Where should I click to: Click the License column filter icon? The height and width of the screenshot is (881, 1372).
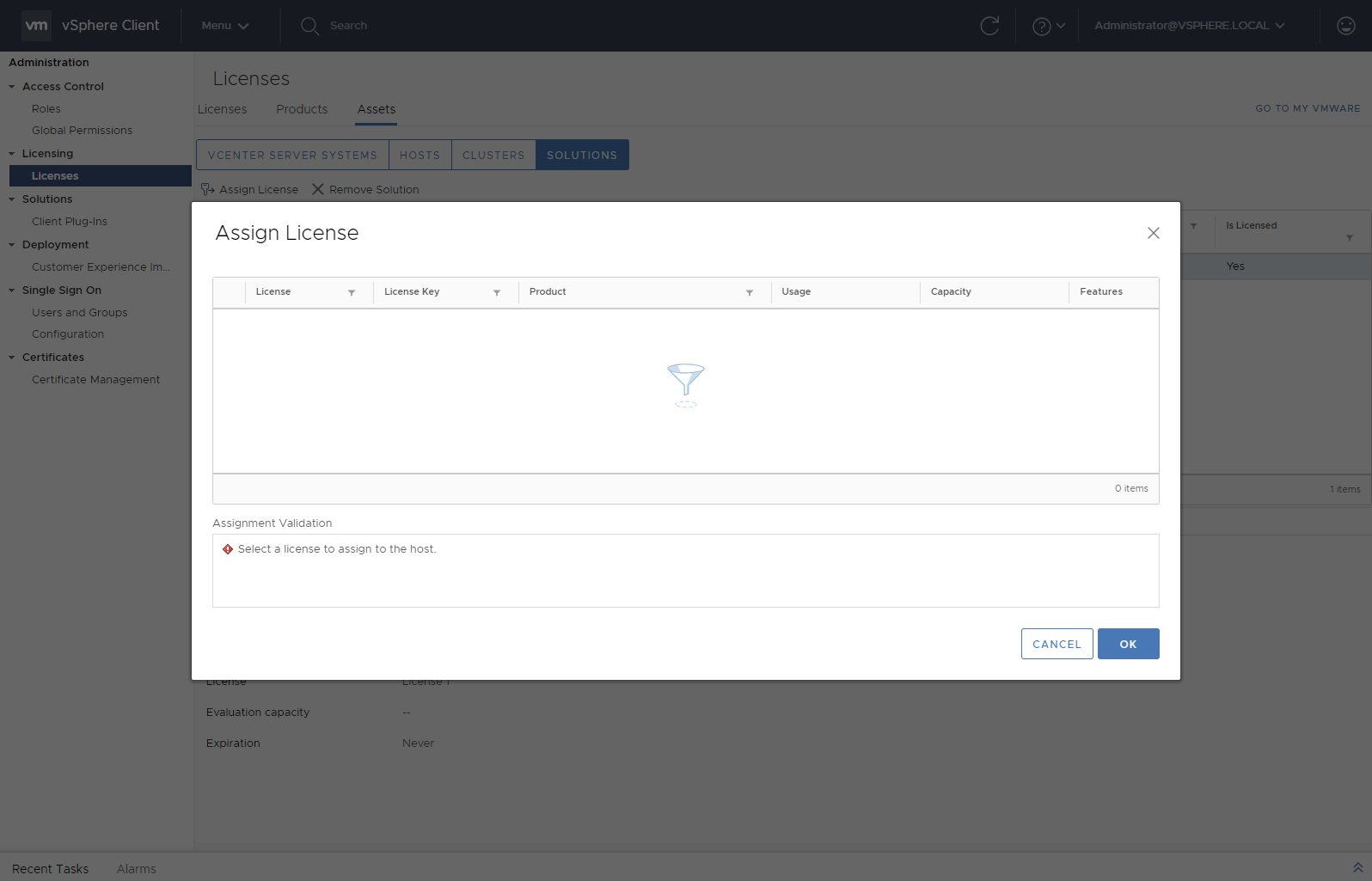click(352, 293)
